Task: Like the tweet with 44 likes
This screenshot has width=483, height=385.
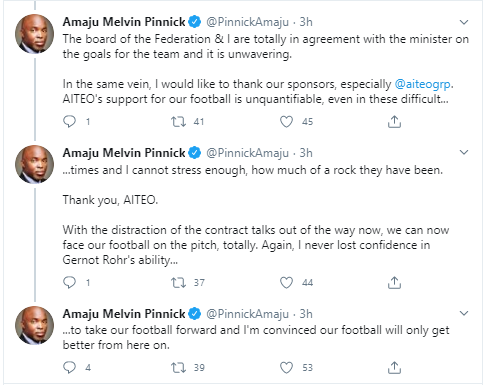Action: click(286, 283)
